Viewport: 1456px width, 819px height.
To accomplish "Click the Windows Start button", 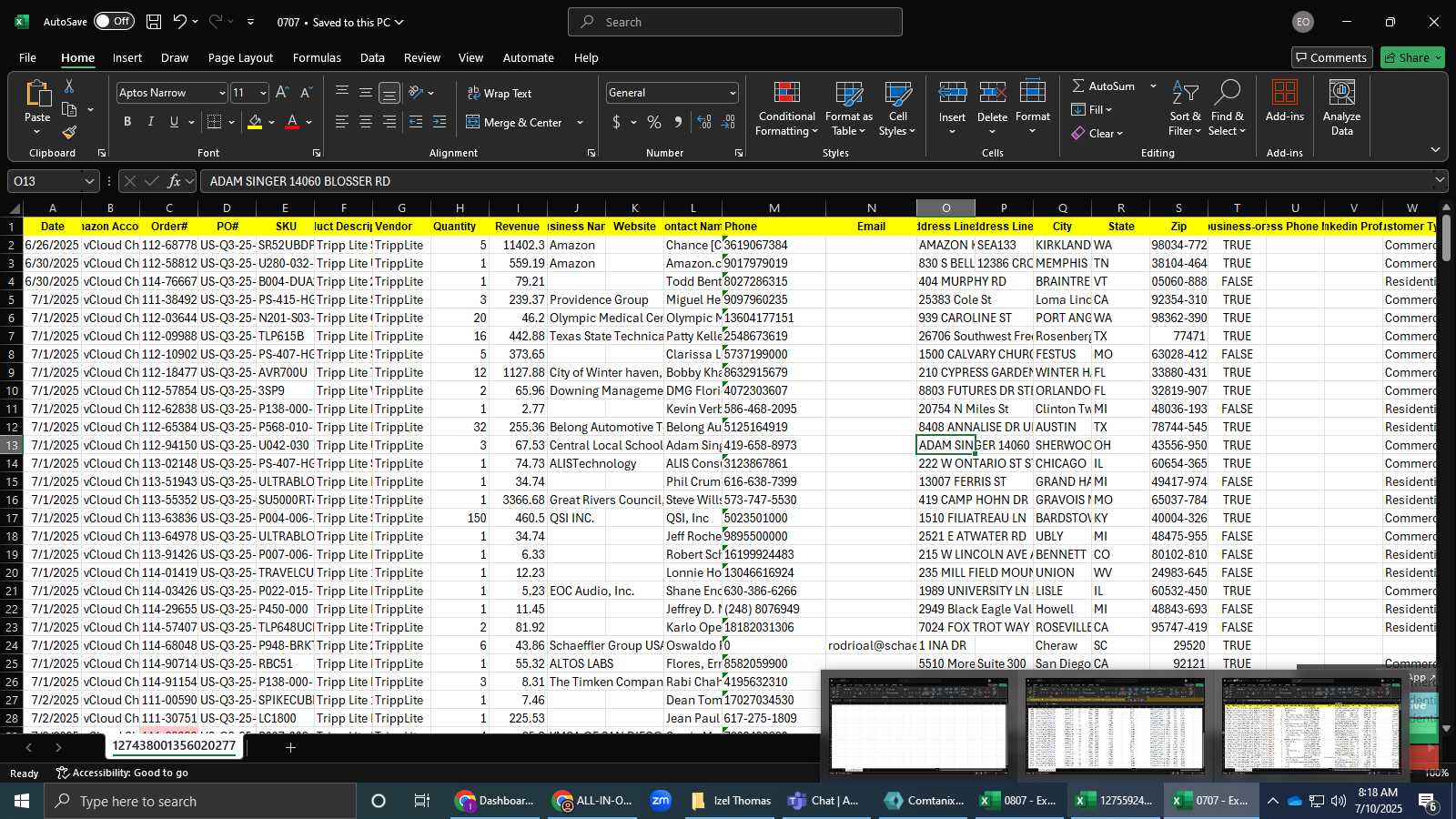I will [x=22, y=801].
